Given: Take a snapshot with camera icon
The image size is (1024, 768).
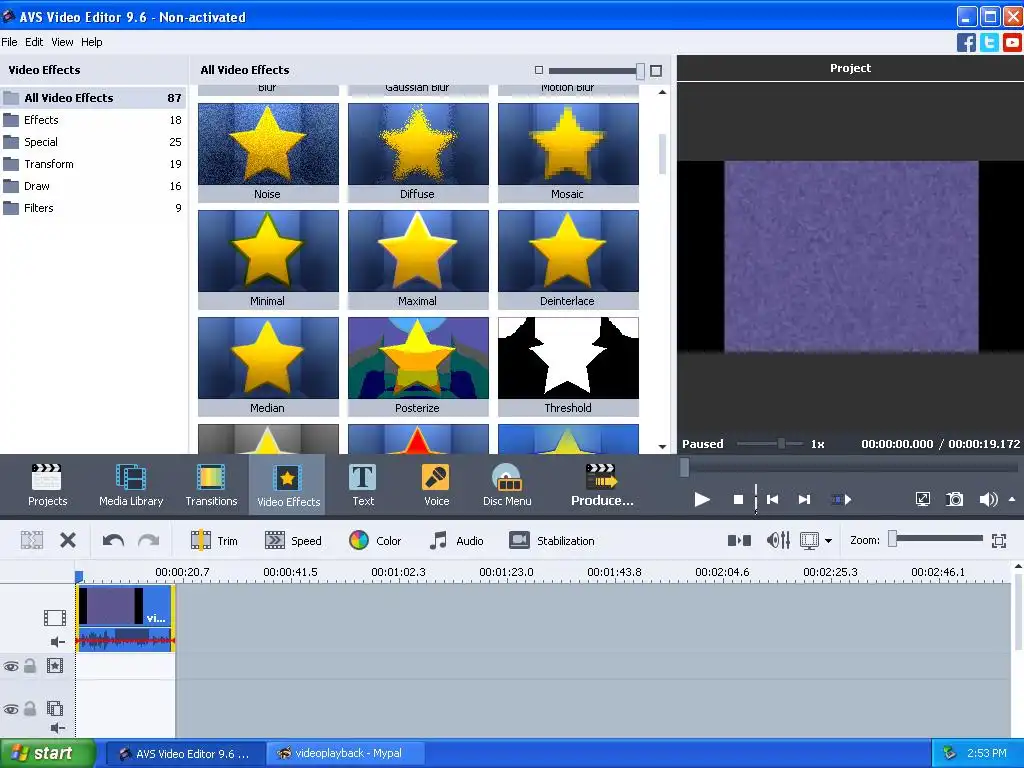Looking at the screenshot, I should (955, 500).
